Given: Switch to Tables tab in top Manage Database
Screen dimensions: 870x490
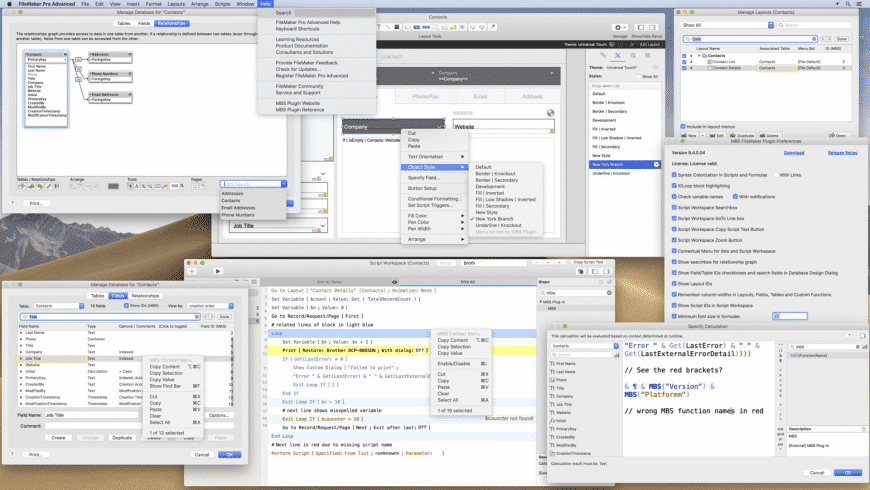Looking at the screenshot, I should pyautogui.click(x=124, y=23).
